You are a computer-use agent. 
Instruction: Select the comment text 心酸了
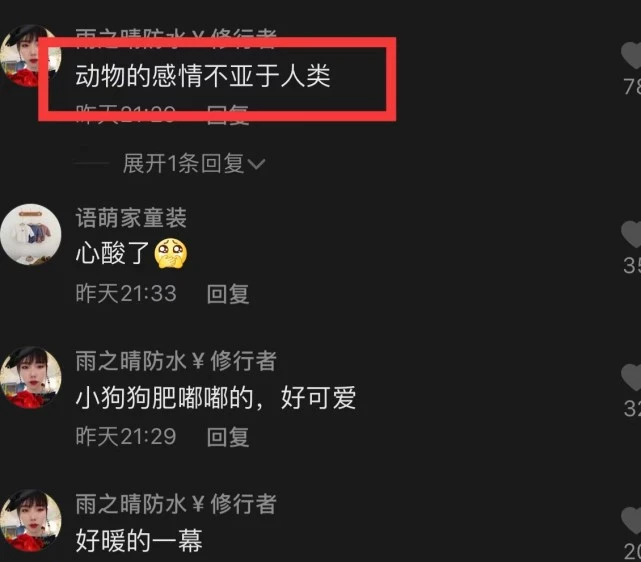tap(112, 253)
